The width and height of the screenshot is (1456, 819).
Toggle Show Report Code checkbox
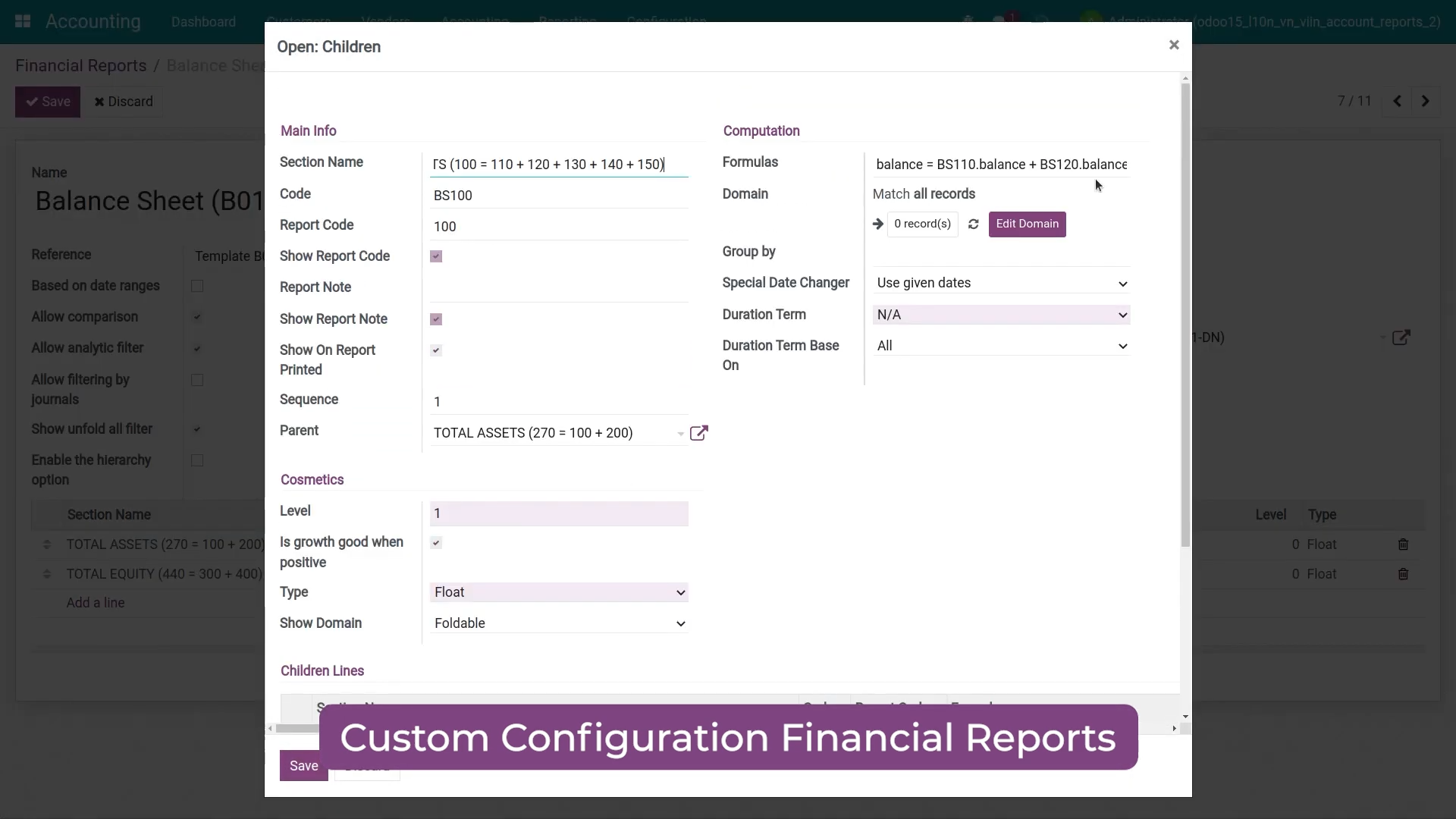pyautogui.click(x=436, y=256)
